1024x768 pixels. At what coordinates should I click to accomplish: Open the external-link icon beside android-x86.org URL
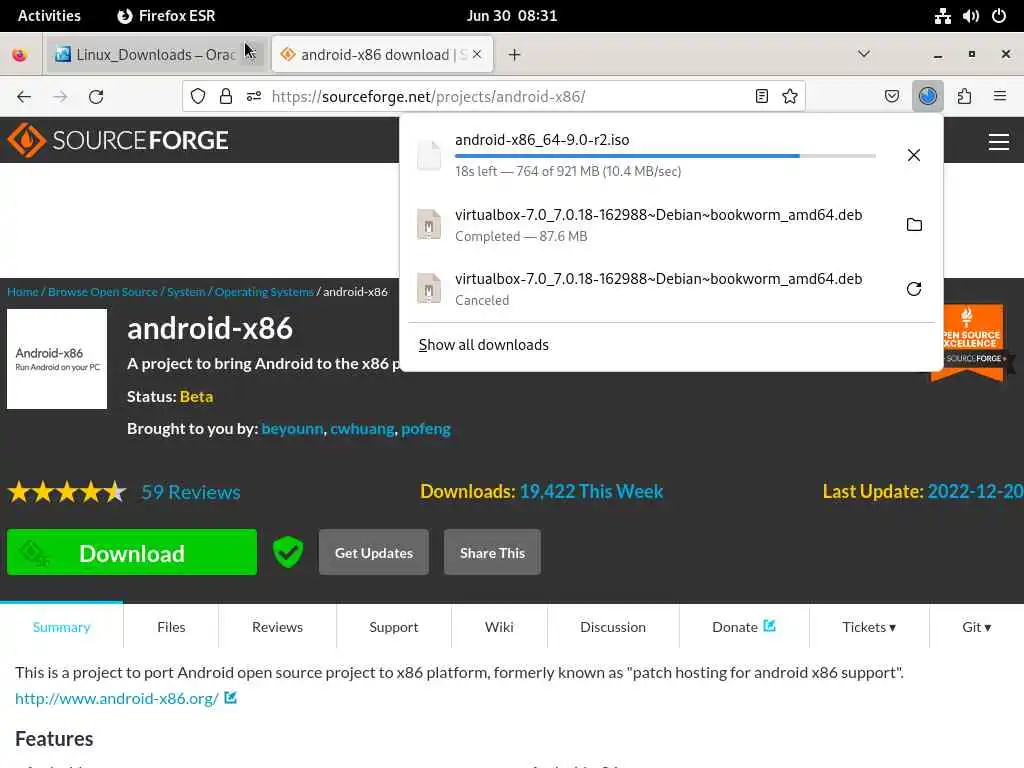click(231, 697)
